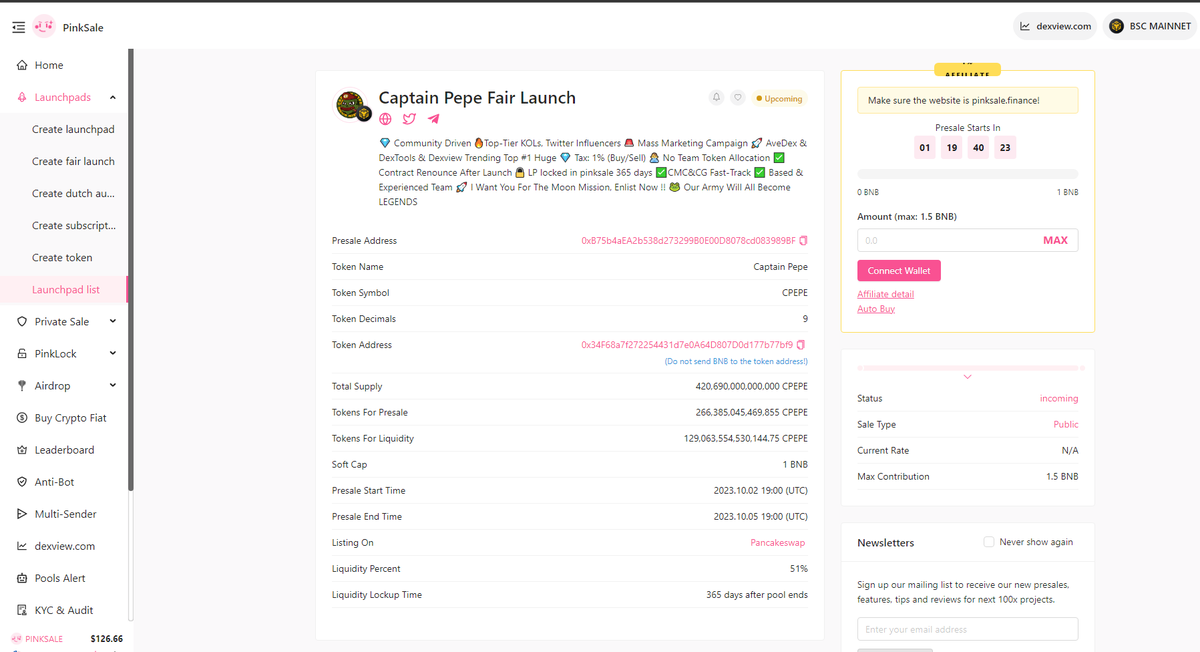Viewport: 1200px width, 652px height.
Task: Click the 'incoming' status value
Action: [x=1059, y=399]
